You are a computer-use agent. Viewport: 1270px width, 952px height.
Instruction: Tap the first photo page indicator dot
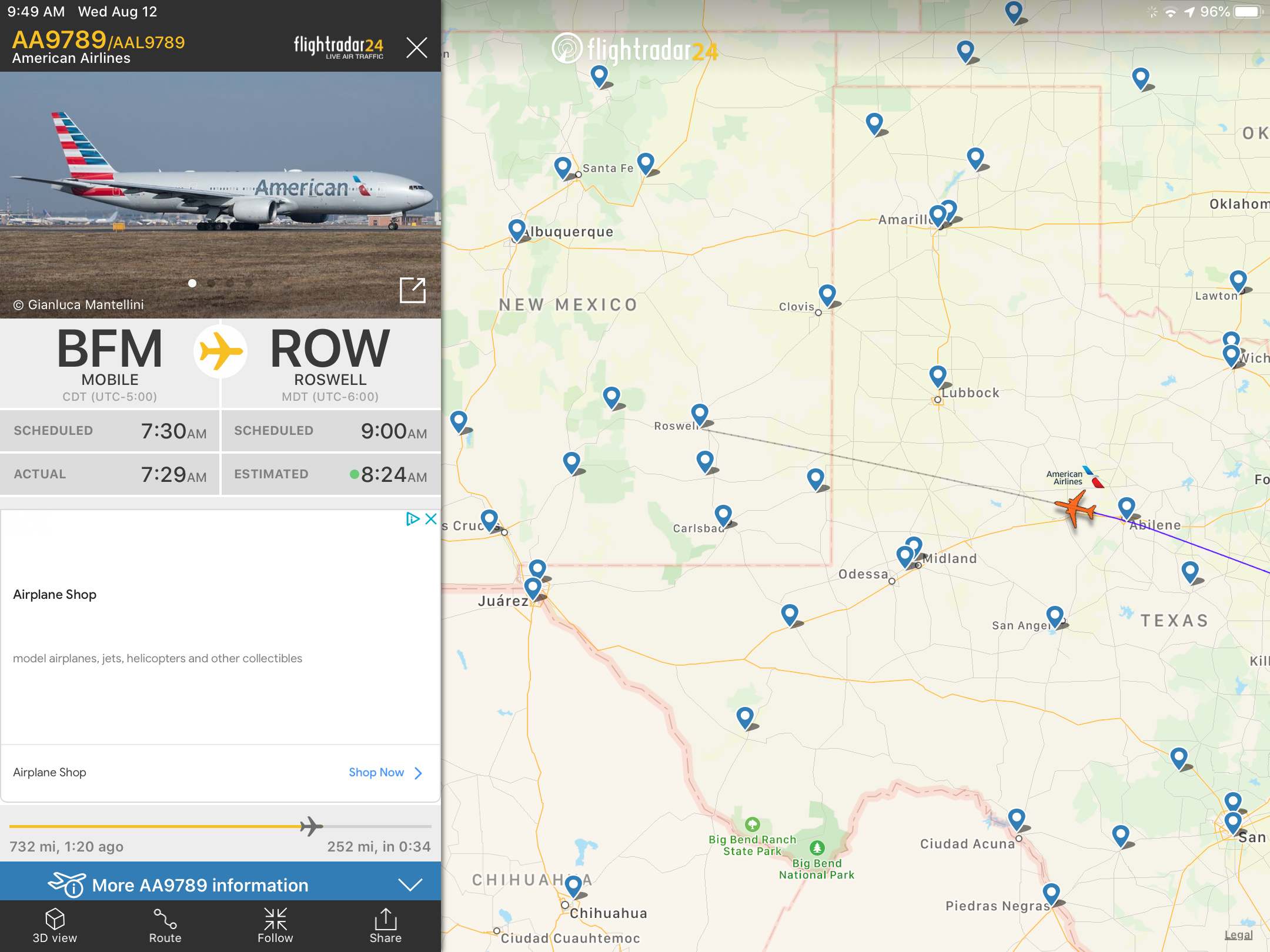192,283
